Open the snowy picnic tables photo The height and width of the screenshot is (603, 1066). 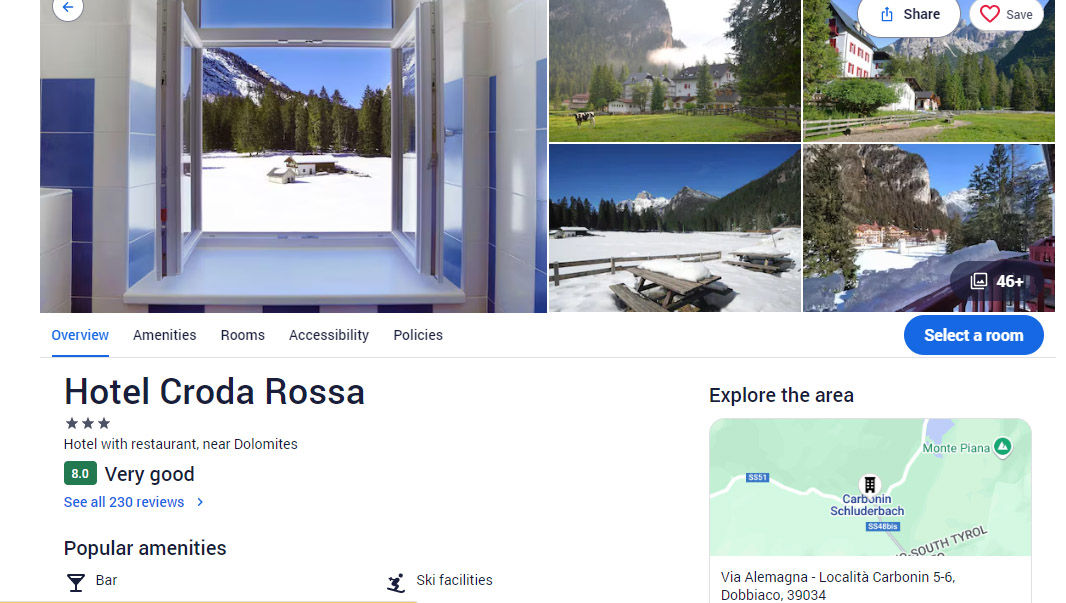(x=674, y=228)
